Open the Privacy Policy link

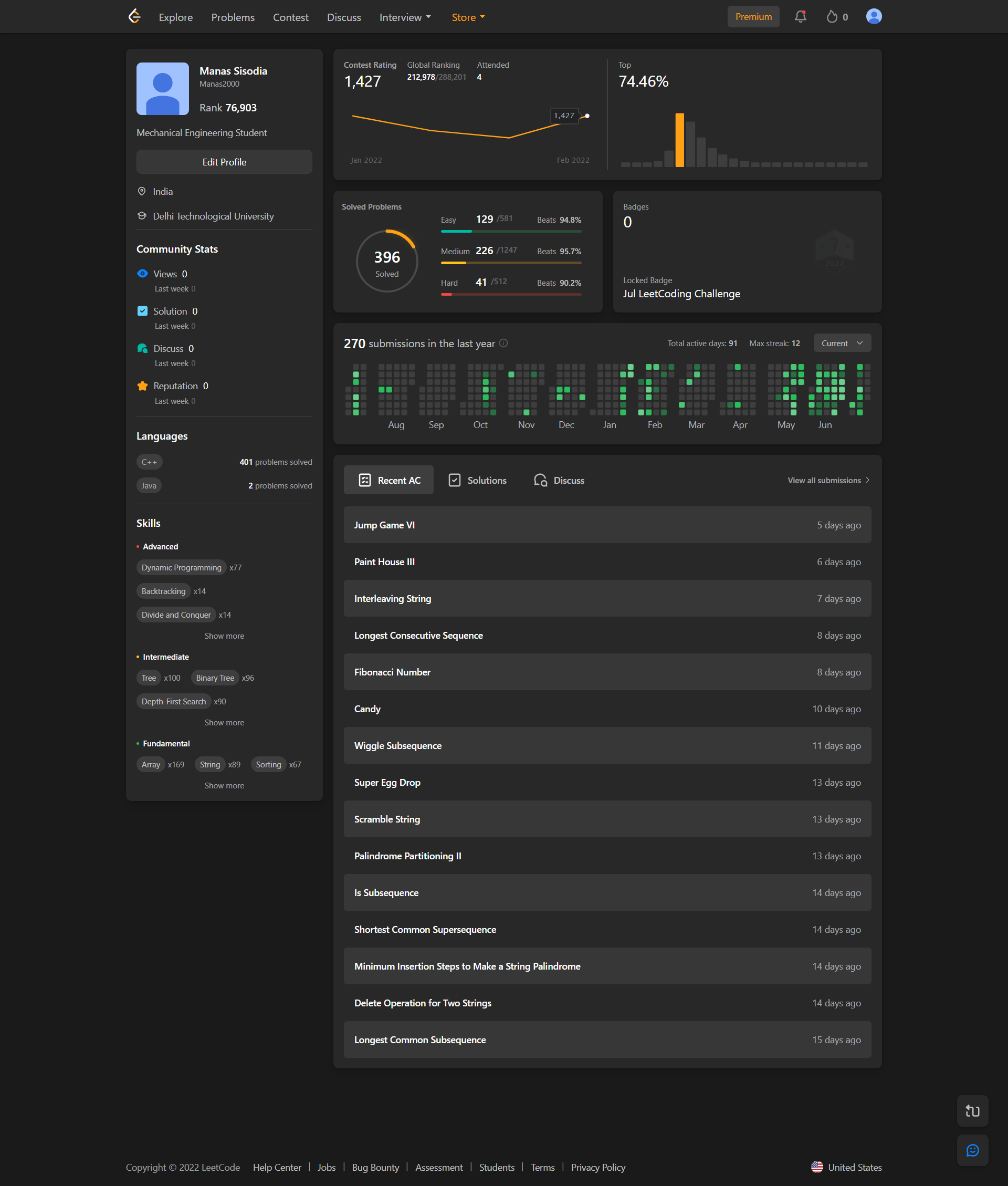(x=598, y=1167)
